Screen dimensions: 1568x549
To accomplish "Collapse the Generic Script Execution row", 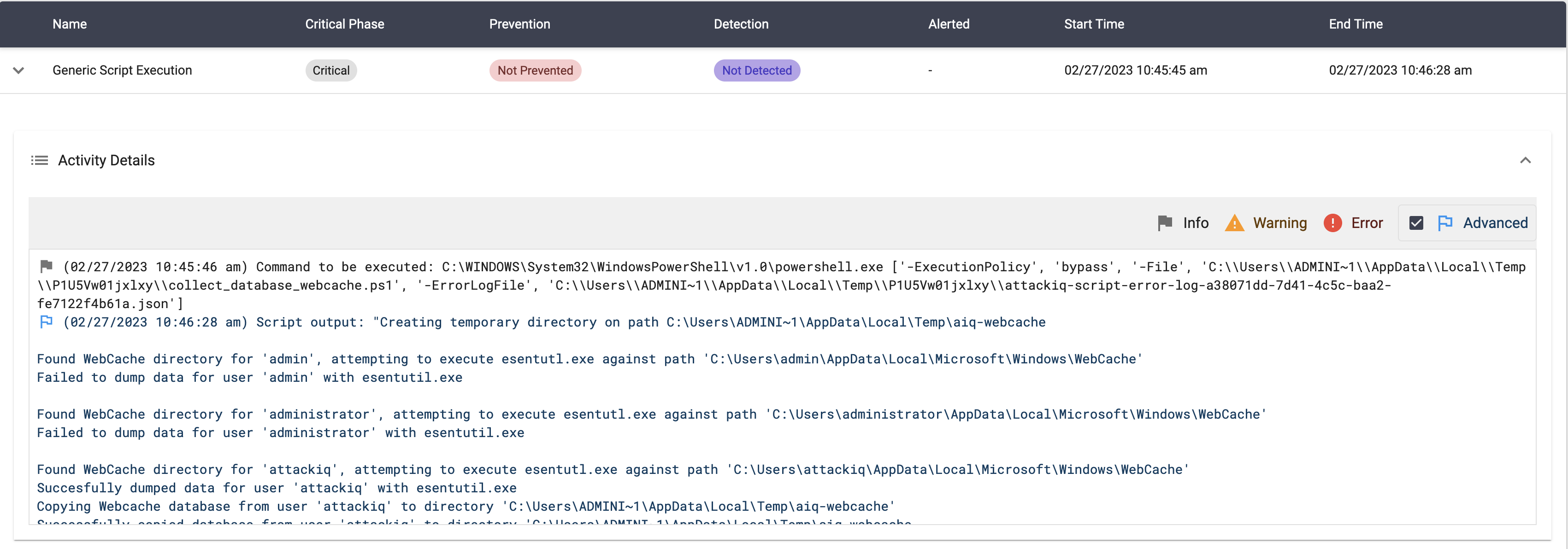I will pyautogui.click(x=19, y=70).
